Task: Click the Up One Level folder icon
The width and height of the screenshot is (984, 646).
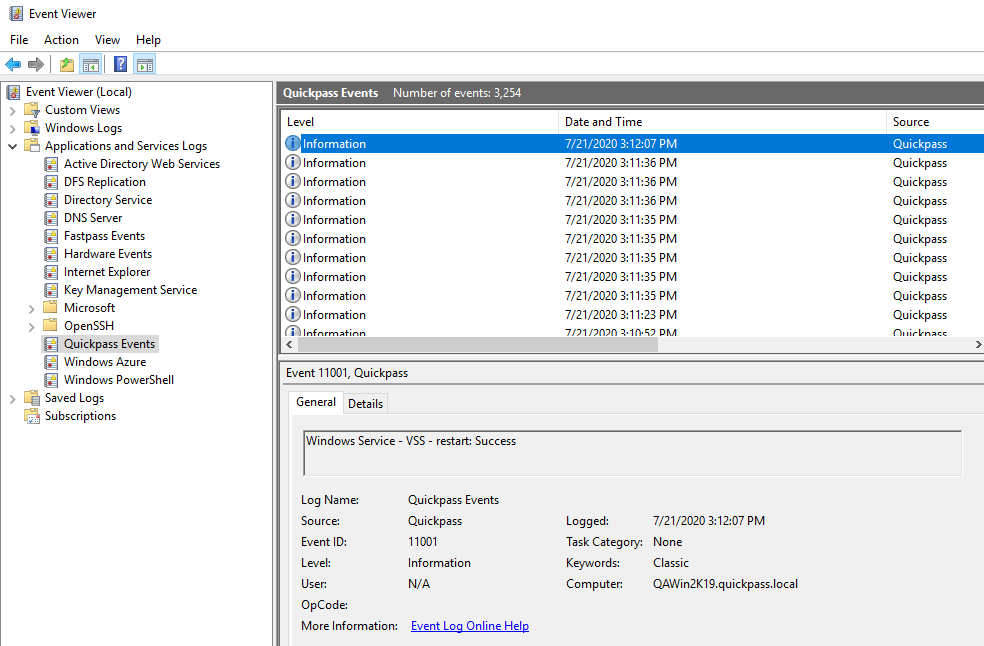Action: pyautogui.click(x=67, y=64)
